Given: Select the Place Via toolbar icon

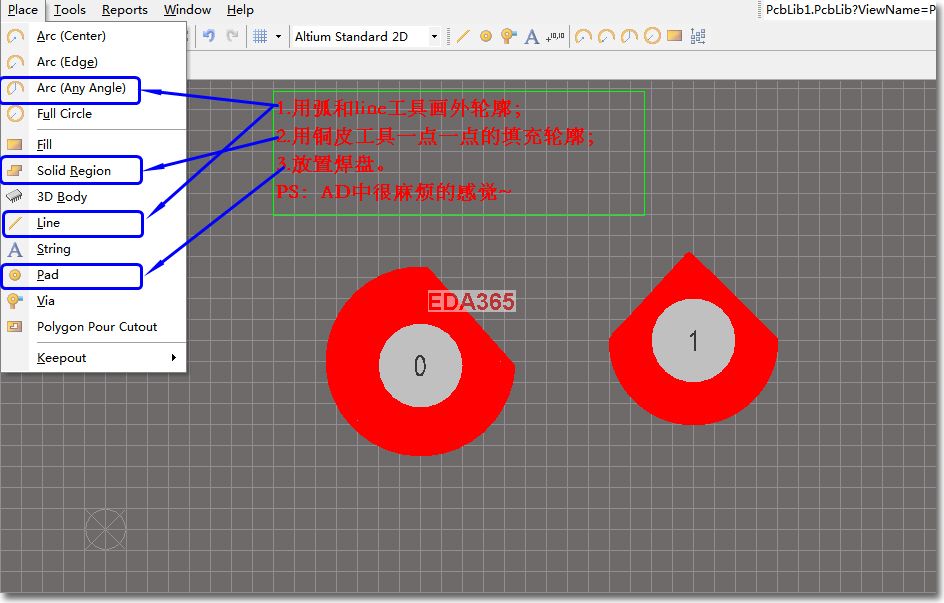Looking at the screenshot, I should coord(509,37).
